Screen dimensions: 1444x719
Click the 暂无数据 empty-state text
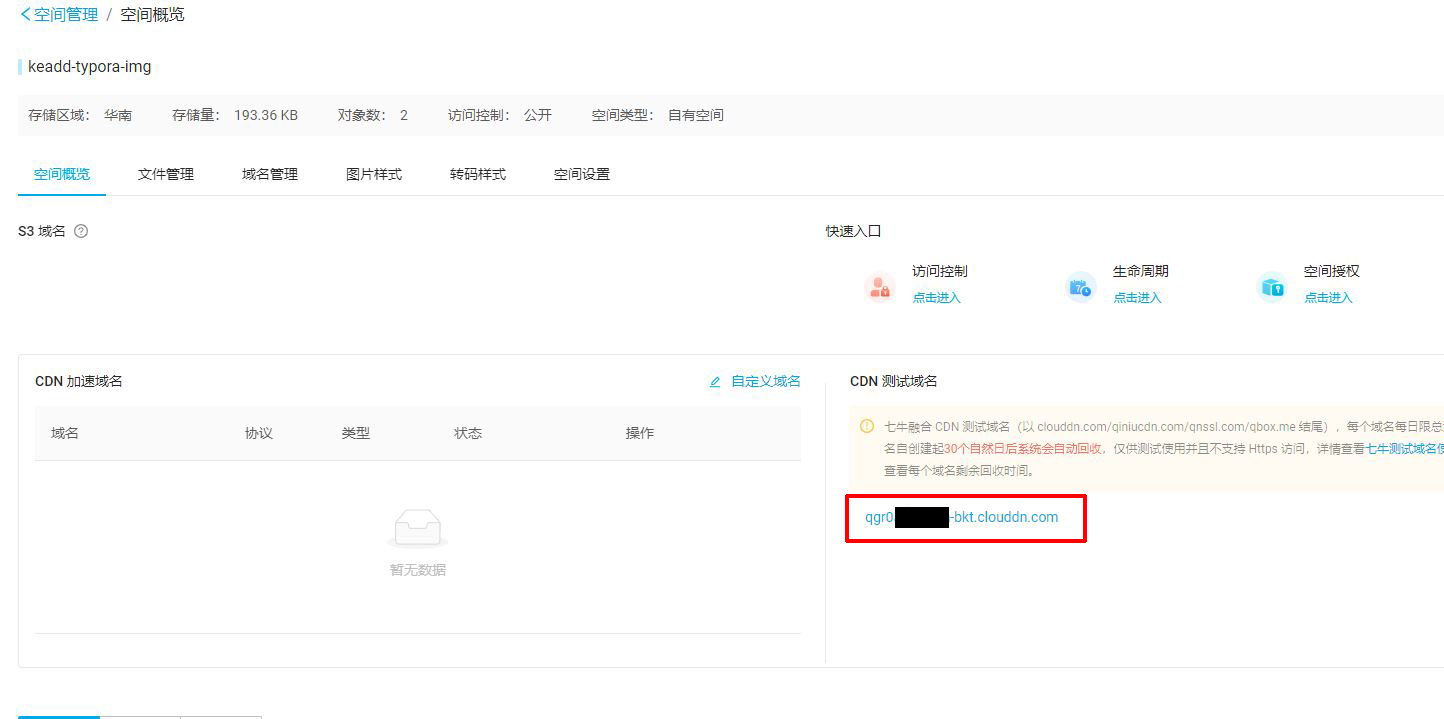pyautogui.click(x=418, y=570)
